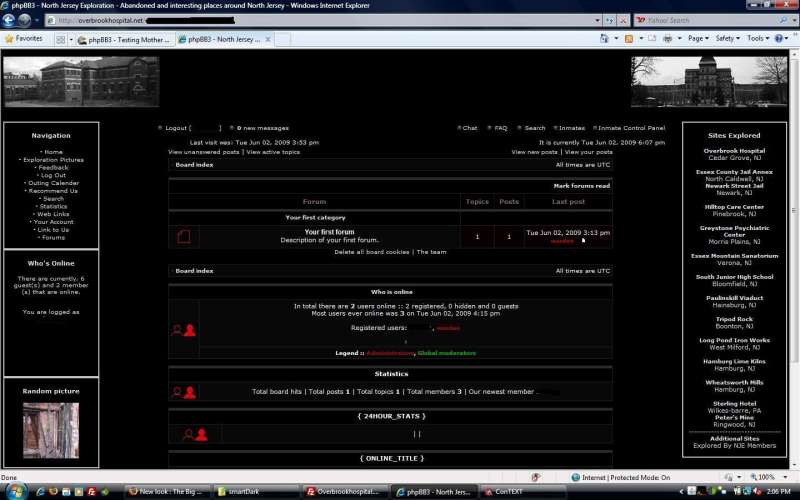Viewport: 800px width, 500px height.
Task: Click the browser Back arrow button
Action: pyautogui.click(x=9, y=20)
